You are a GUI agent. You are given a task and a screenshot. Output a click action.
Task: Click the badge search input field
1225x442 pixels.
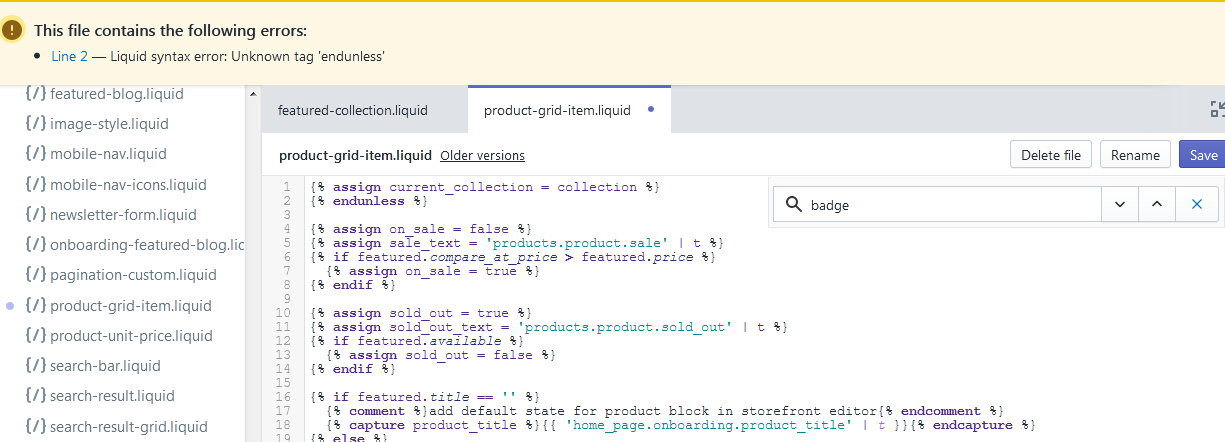click(950, 204)
